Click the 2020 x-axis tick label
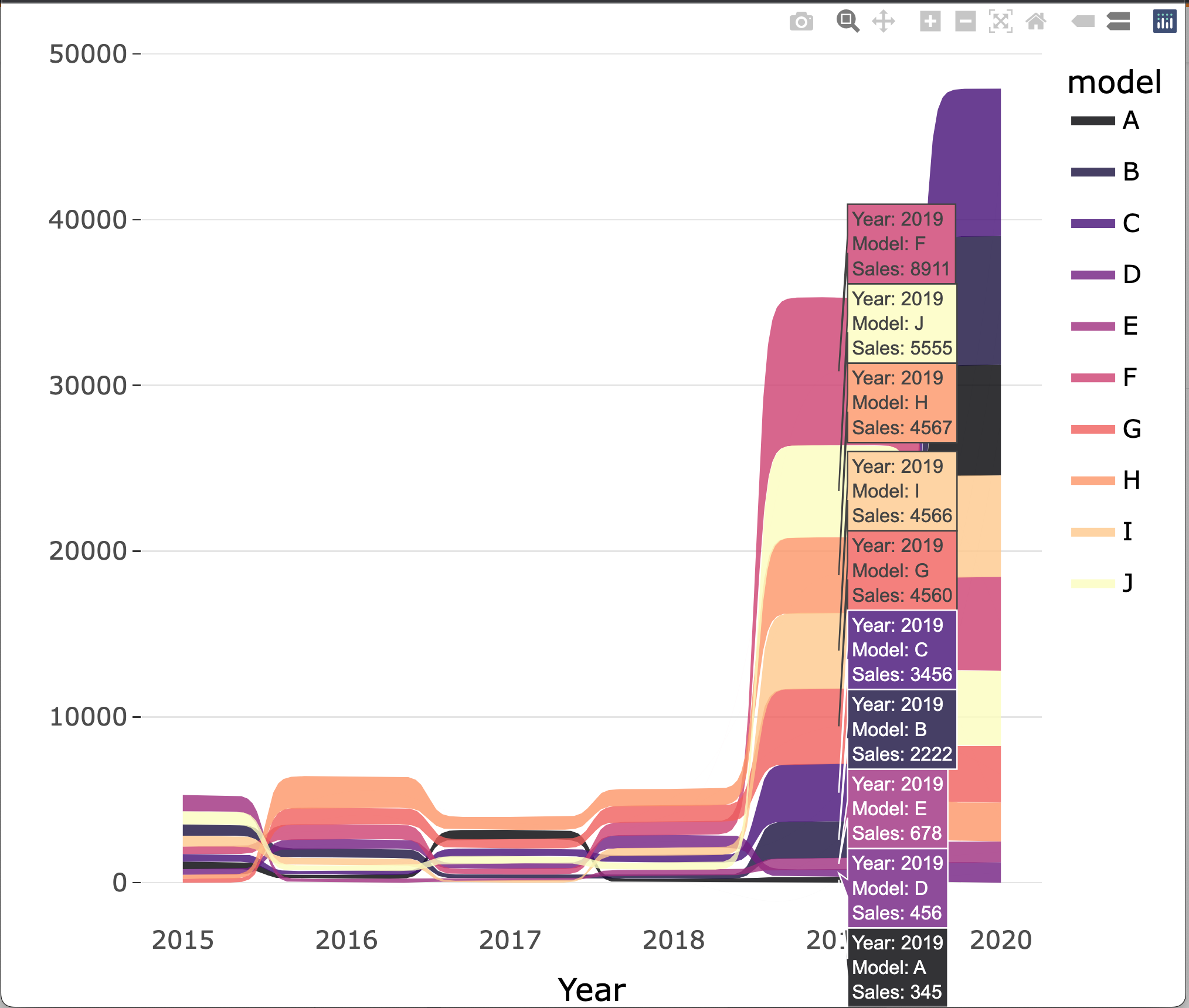Screen dimensions: 1189x1008 (1001, 940)
